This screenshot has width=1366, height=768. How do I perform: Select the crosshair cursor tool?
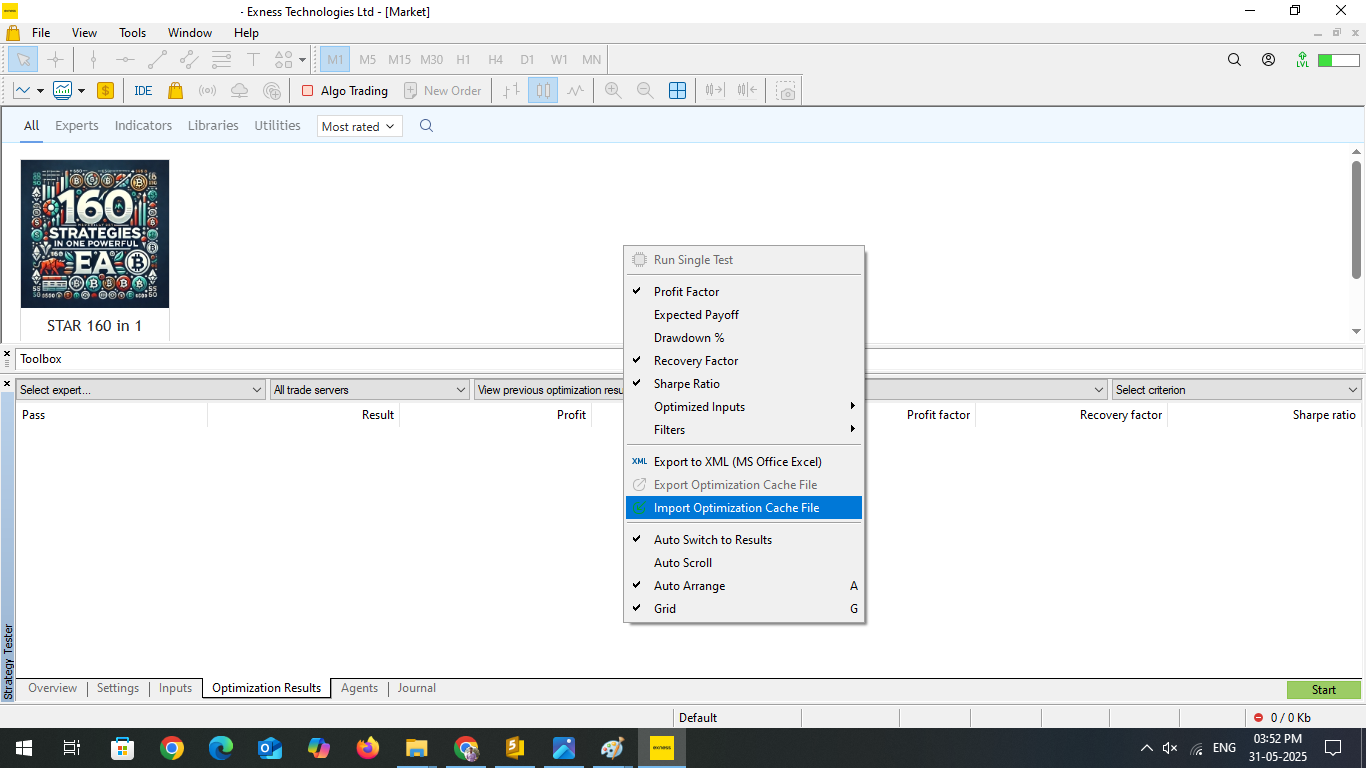(56, 59)
